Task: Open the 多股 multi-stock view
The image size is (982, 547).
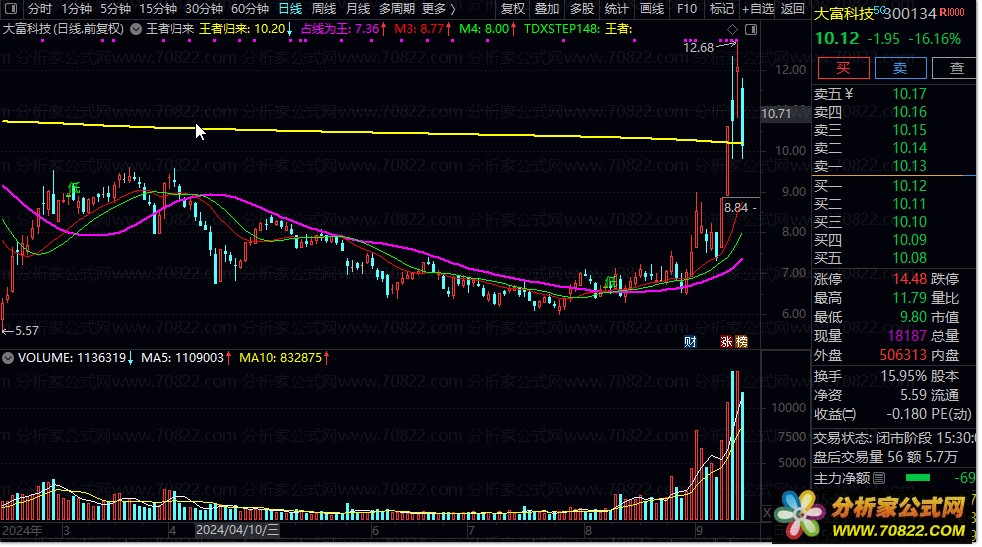Action: click(x=582, y=9)
